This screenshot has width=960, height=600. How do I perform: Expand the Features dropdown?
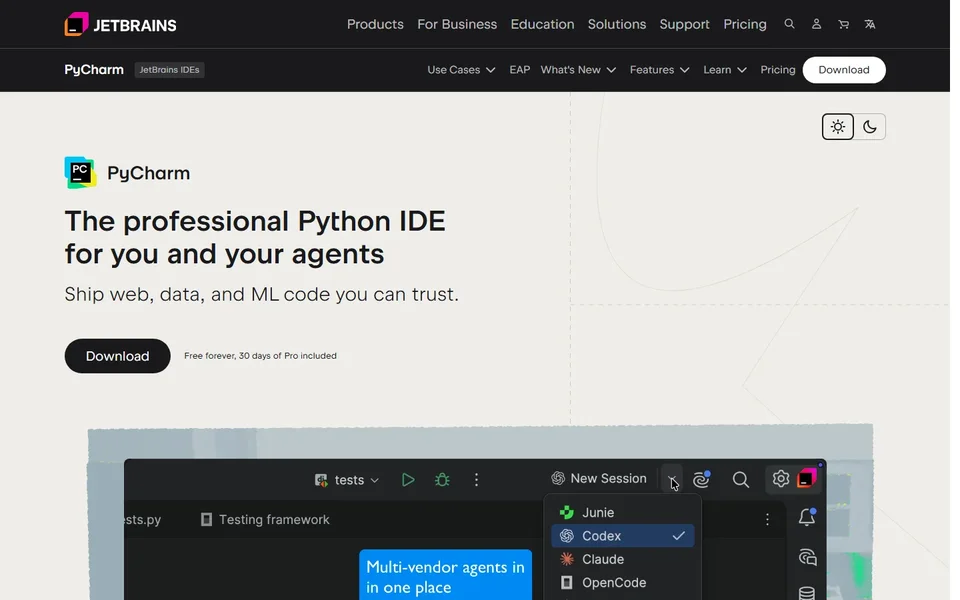[x=659, y=70]
